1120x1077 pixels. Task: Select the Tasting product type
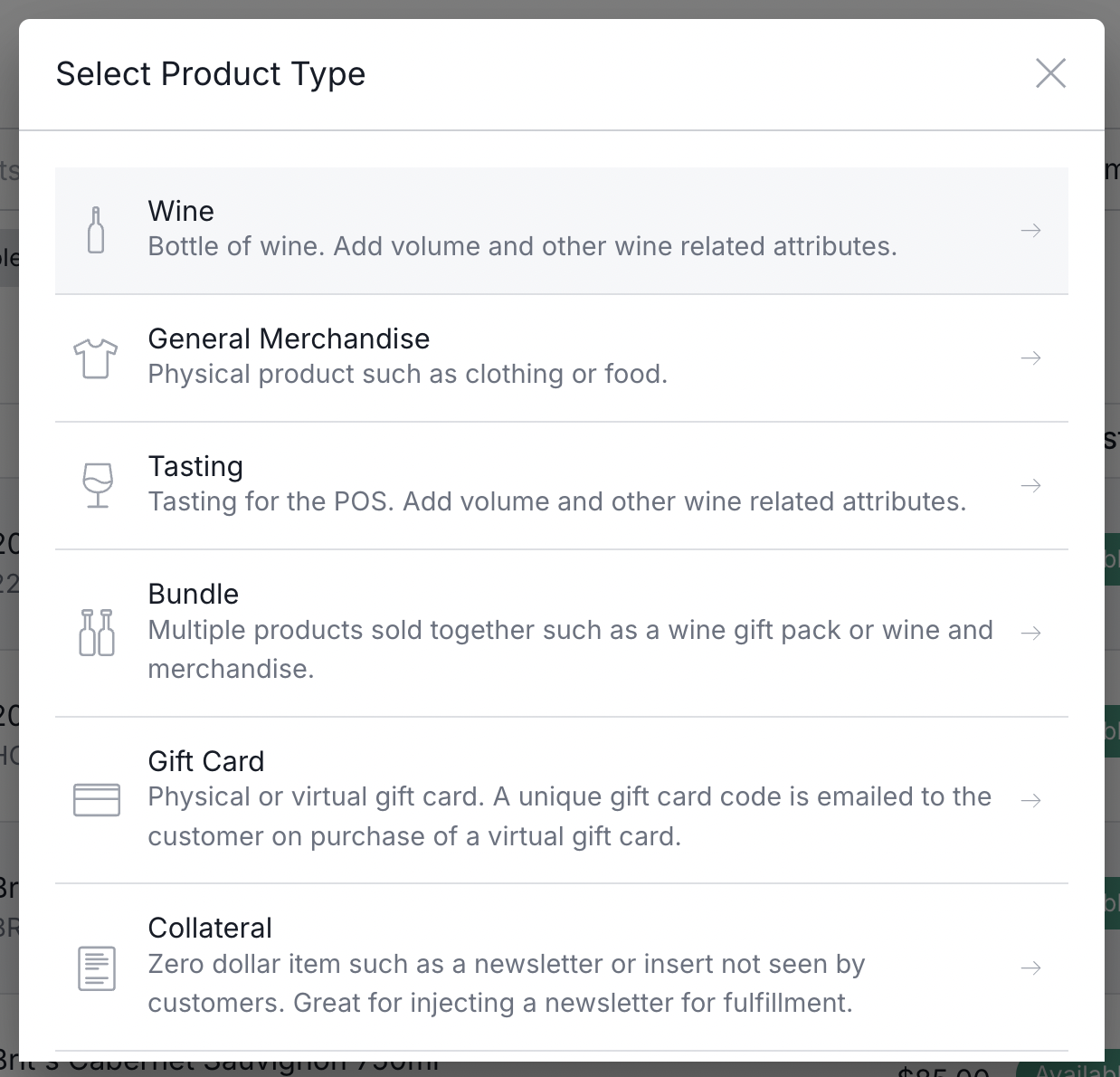click(557, 485)
